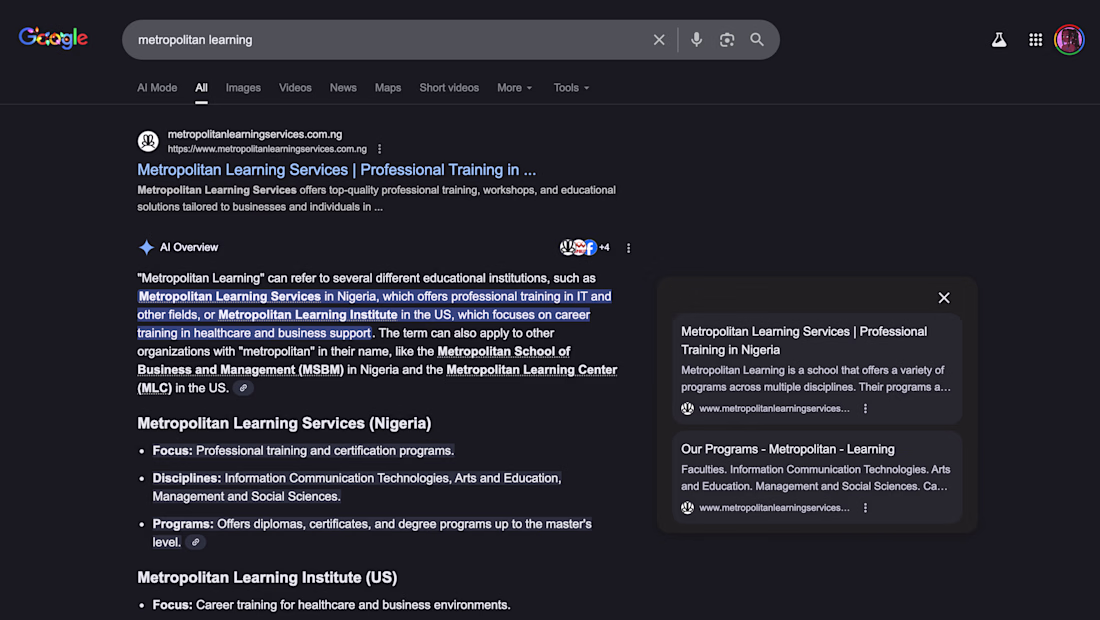Open 'Our Programs - Metropolitan - Learning' card

(817, 477)
